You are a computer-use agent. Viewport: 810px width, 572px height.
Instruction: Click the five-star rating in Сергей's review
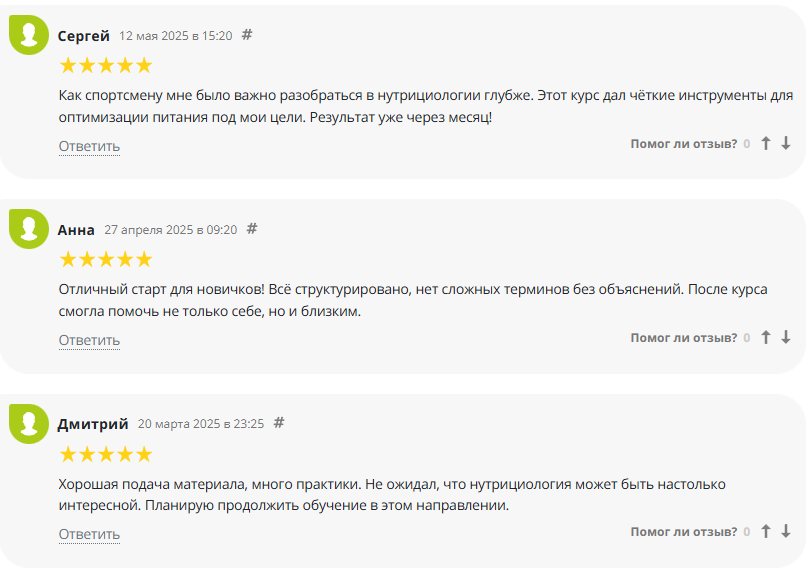(x=106, y=66)
